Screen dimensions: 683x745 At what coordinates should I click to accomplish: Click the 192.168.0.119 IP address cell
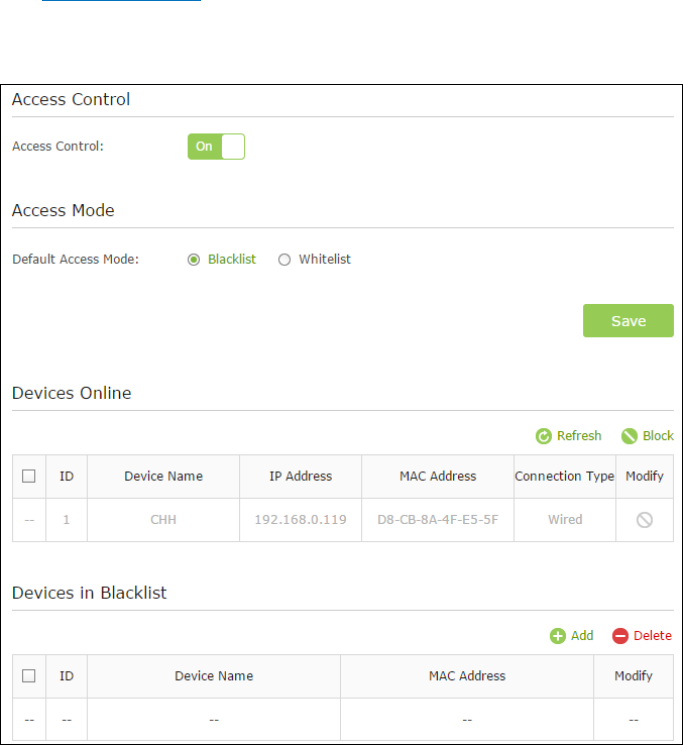point(300,520)
